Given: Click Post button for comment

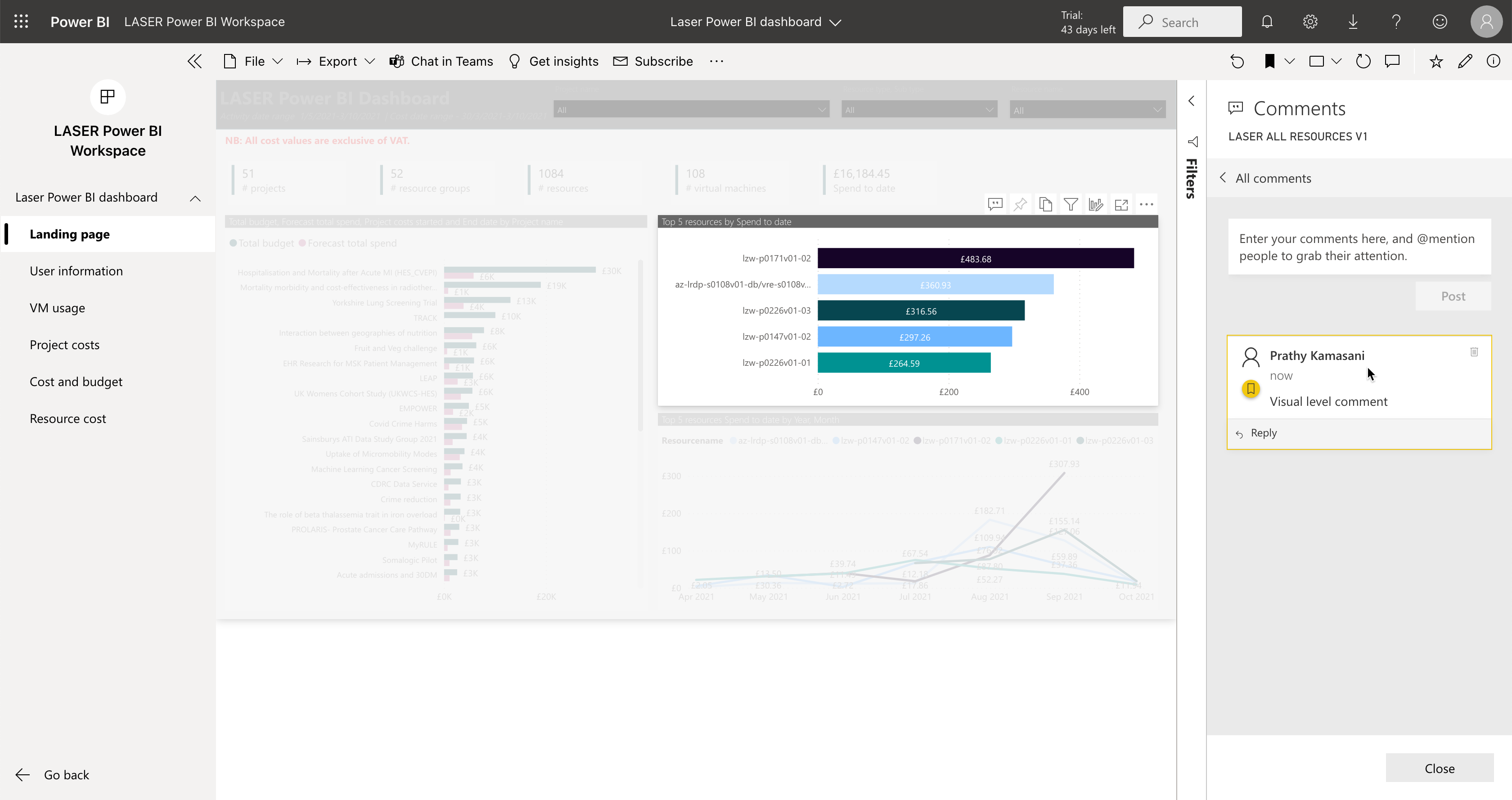Looking at the screenshot, I should pyautogui.click(x=1453, y=296).
